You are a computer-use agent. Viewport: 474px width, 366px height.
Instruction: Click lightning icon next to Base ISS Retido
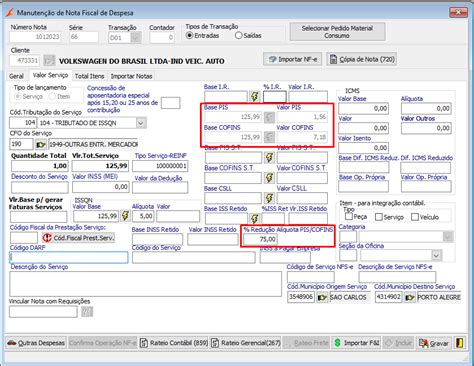point(255,218)
